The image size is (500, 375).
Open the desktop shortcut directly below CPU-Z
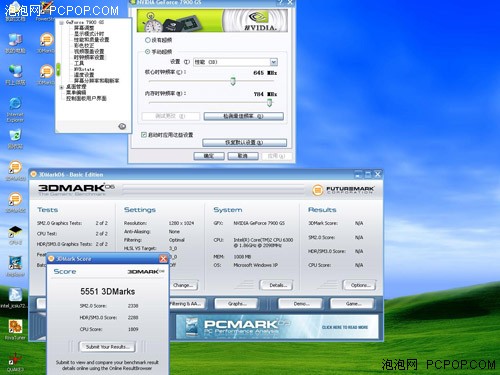[x=15, y=263]
